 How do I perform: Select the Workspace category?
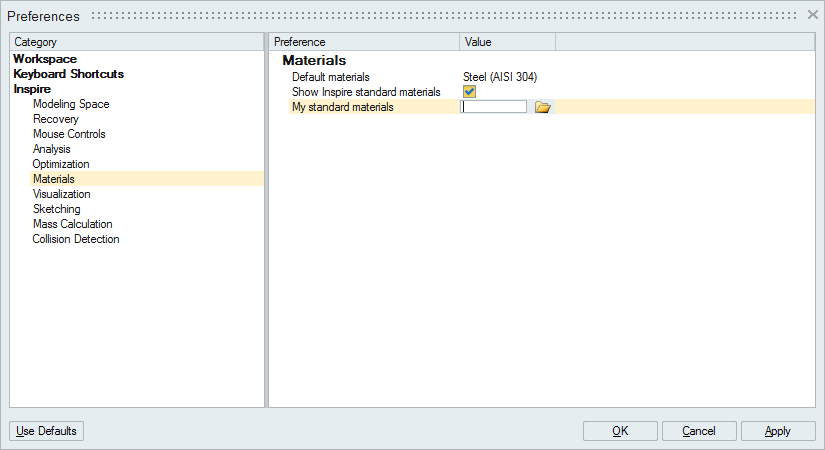(x=45, y=59)
